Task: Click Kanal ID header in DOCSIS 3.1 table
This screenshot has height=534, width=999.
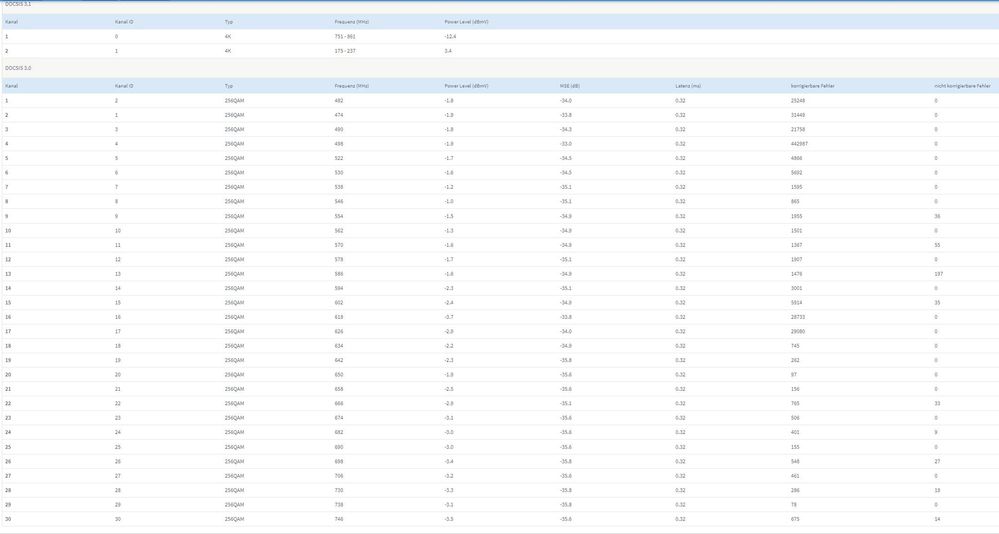Action: 124,22
